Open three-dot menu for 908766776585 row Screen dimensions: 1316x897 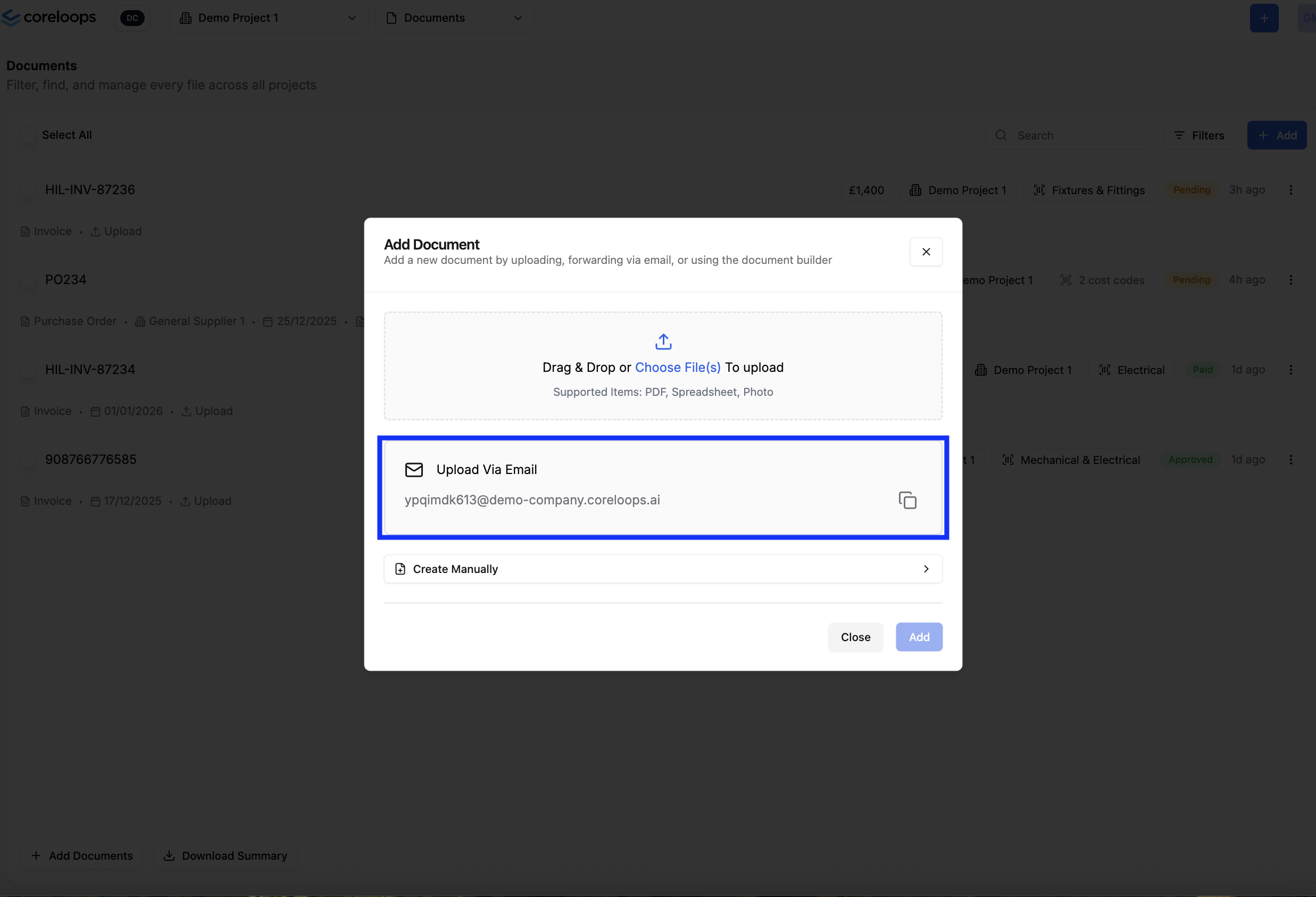click(1290, 459)
